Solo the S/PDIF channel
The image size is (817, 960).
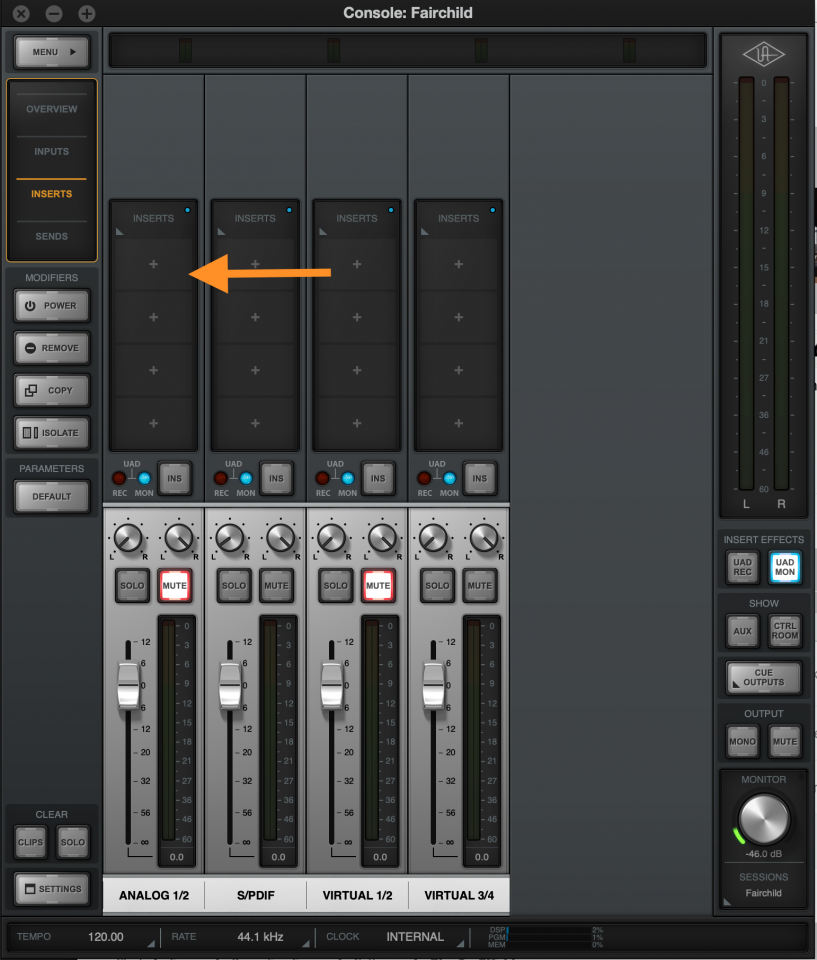[x=234, y=585]
